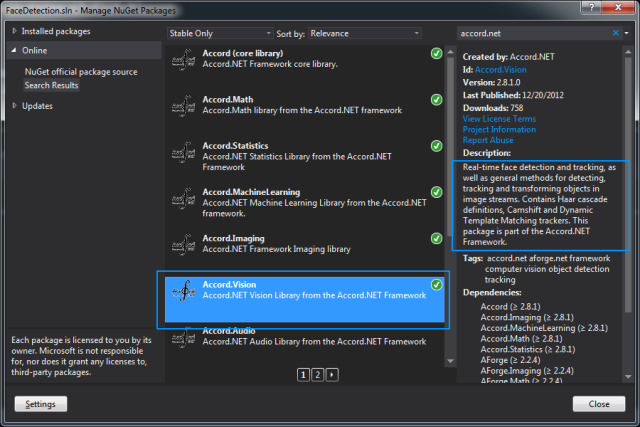Click dependency Accord.MachineLearning (≥ 2.8.1)
This screenshot has width=640, height=427.
pos(544,328)
